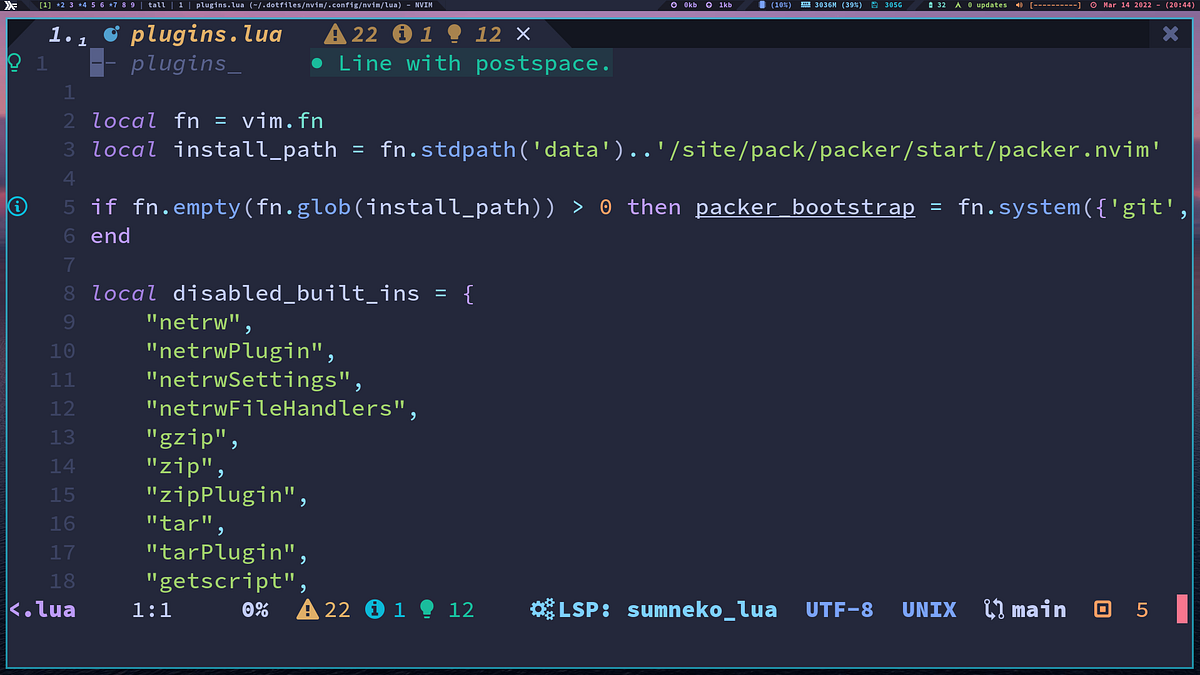Toggle the mute speaker icon in the top bar
This screenshot has height=675, width=1200.
pos(1017,6)
